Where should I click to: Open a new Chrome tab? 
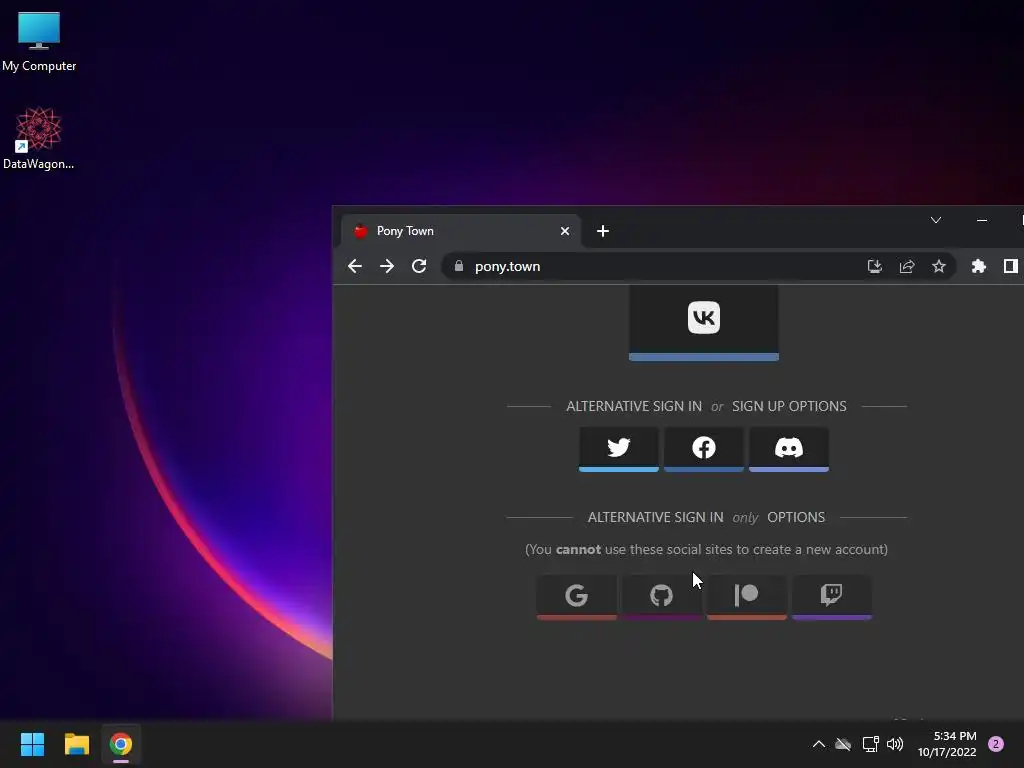(x=603, y=231)
